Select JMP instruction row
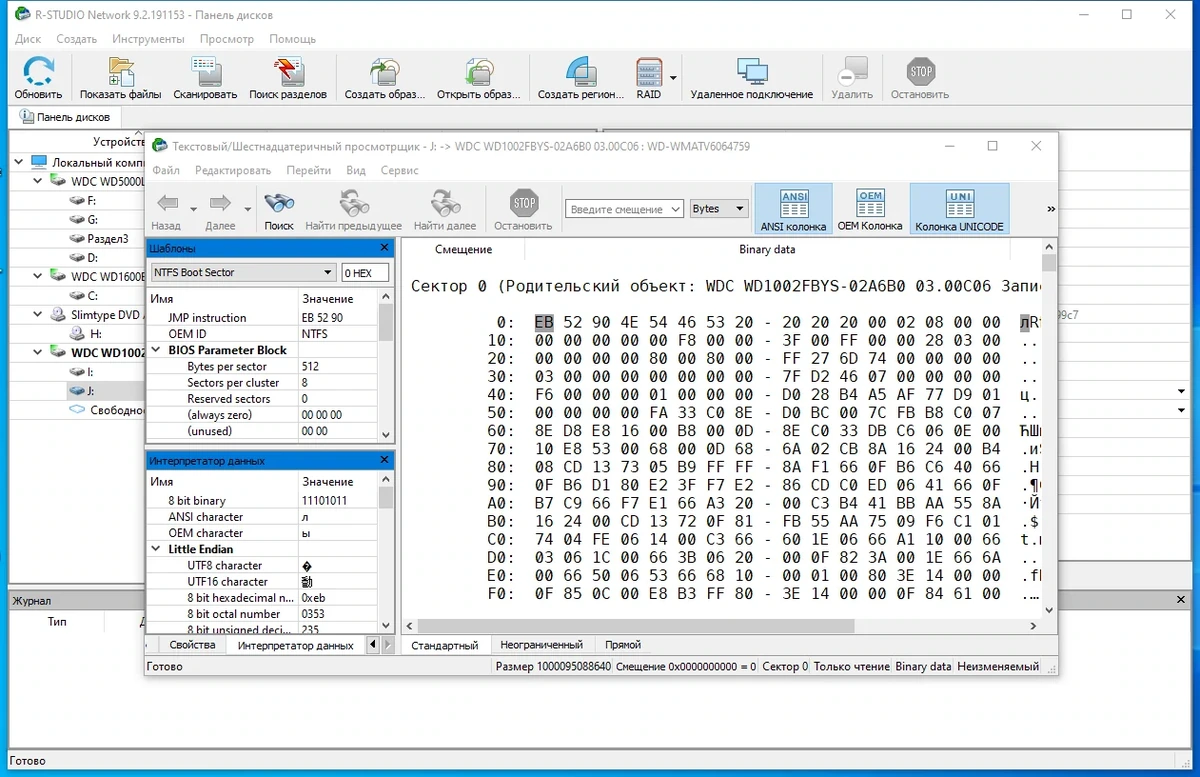 263,318
